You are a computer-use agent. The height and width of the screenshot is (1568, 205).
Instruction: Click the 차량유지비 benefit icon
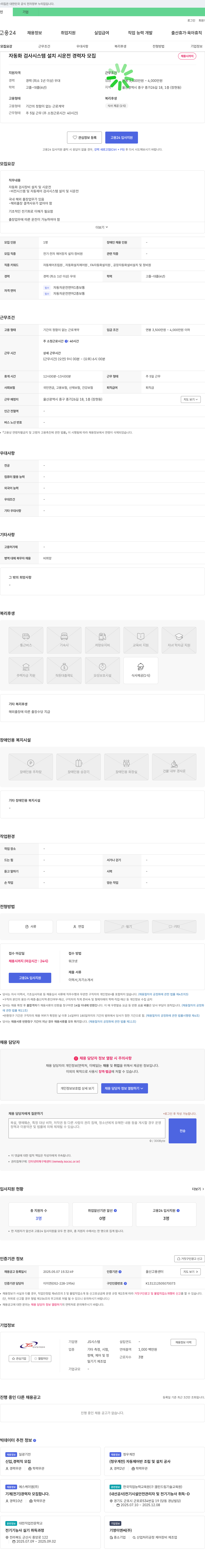point(102,640)
